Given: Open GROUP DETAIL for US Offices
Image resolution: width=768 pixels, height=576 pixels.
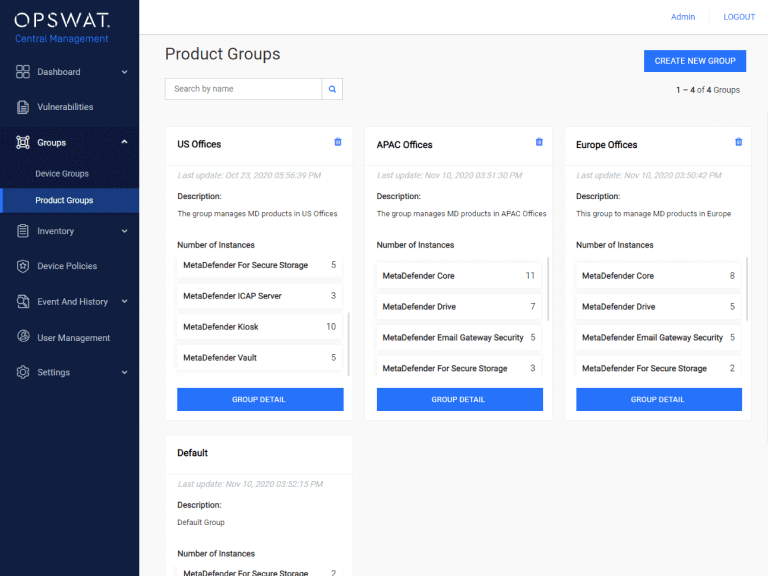Looking at the screenshot, I should point(260,400).
